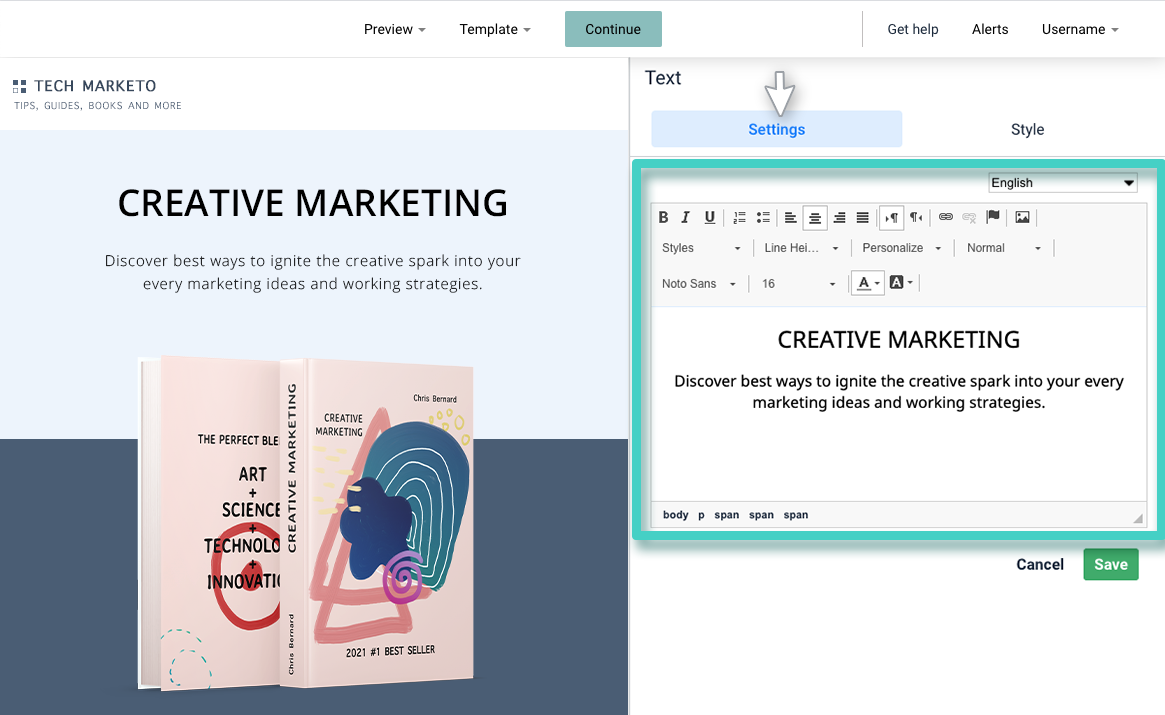The width and height of the screenshot is (1165, 715).
Task: Set left-to-right text direction
Action: click(x=892, y=217)
